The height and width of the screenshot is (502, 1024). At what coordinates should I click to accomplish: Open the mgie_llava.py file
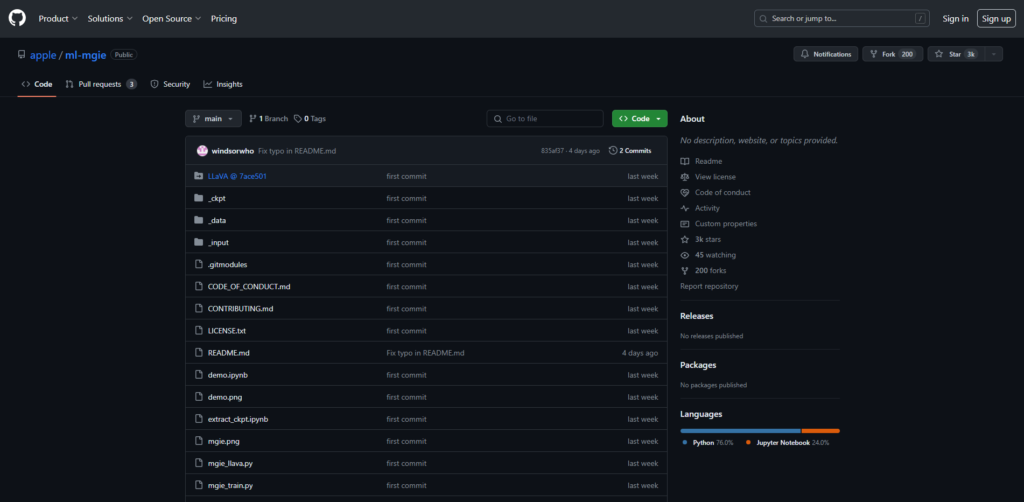tap(230, 463)
